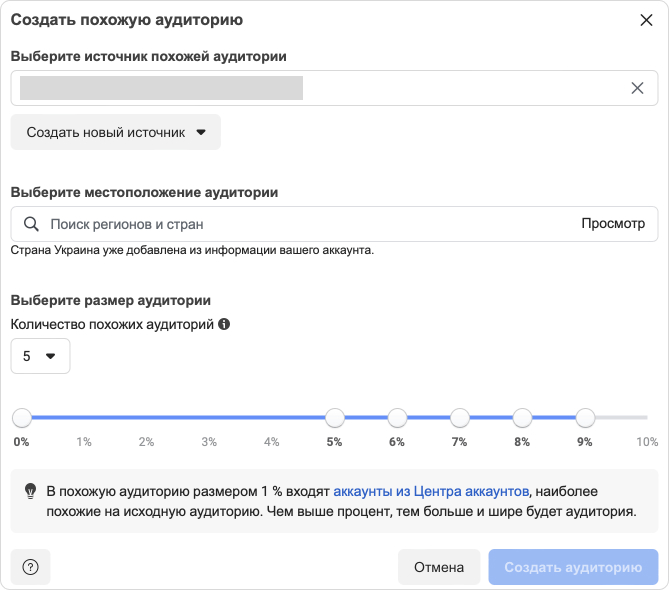This screenshot has height=590, width=669.
Task: Close the lookalike audience dialog
Action: pos(645,20)
